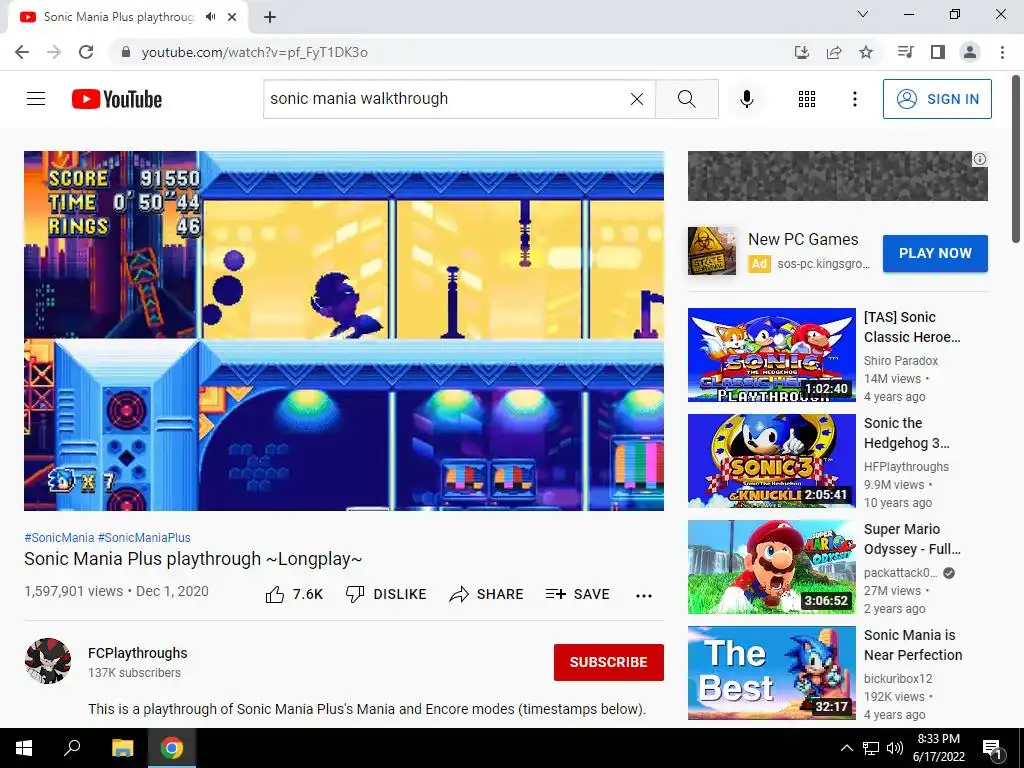View site info lock icon

point(126,52)
